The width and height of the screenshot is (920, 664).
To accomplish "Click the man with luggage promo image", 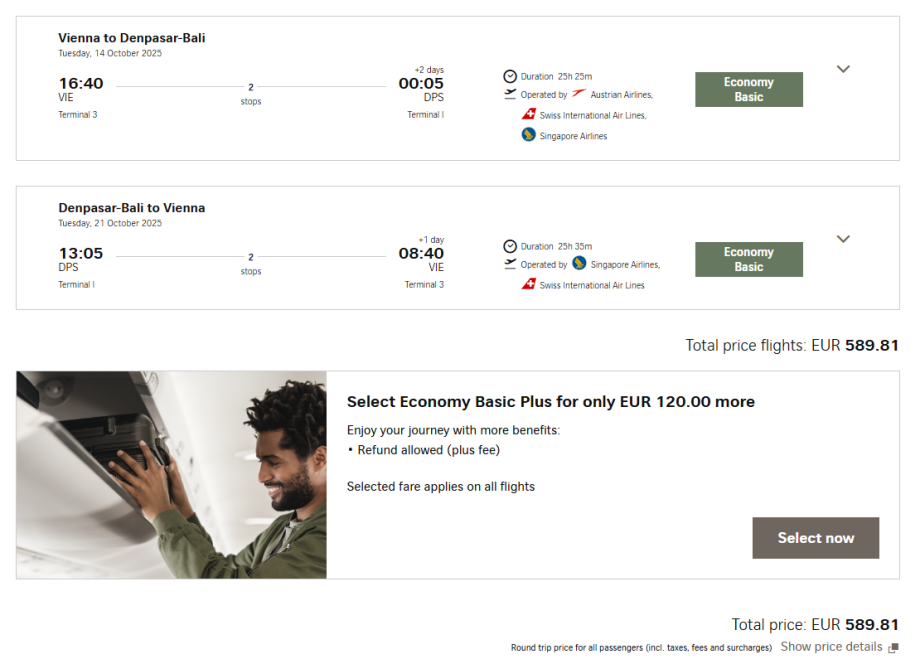I will 172,475.
